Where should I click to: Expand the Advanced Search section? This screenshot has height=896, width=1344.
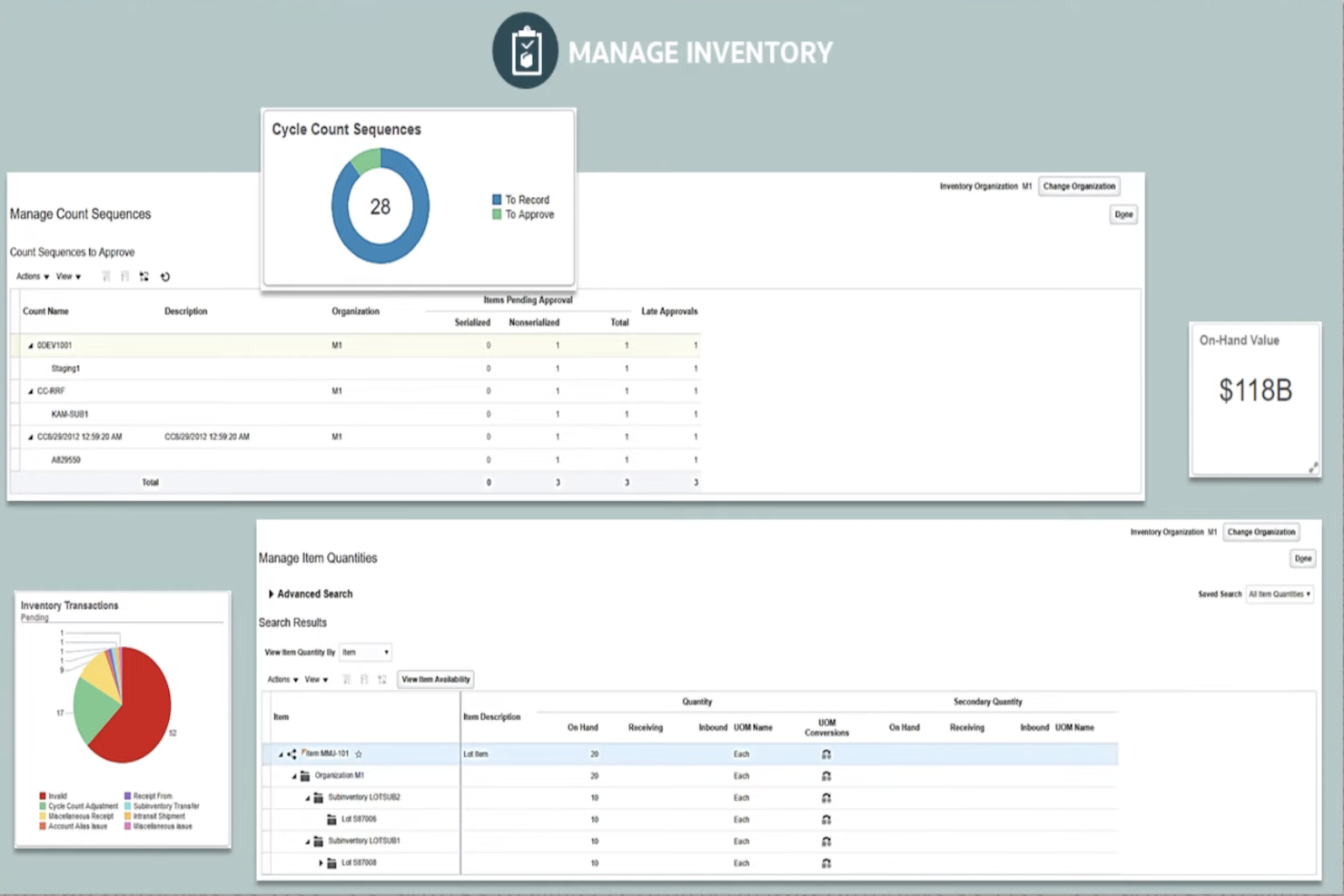coord(271,594)
